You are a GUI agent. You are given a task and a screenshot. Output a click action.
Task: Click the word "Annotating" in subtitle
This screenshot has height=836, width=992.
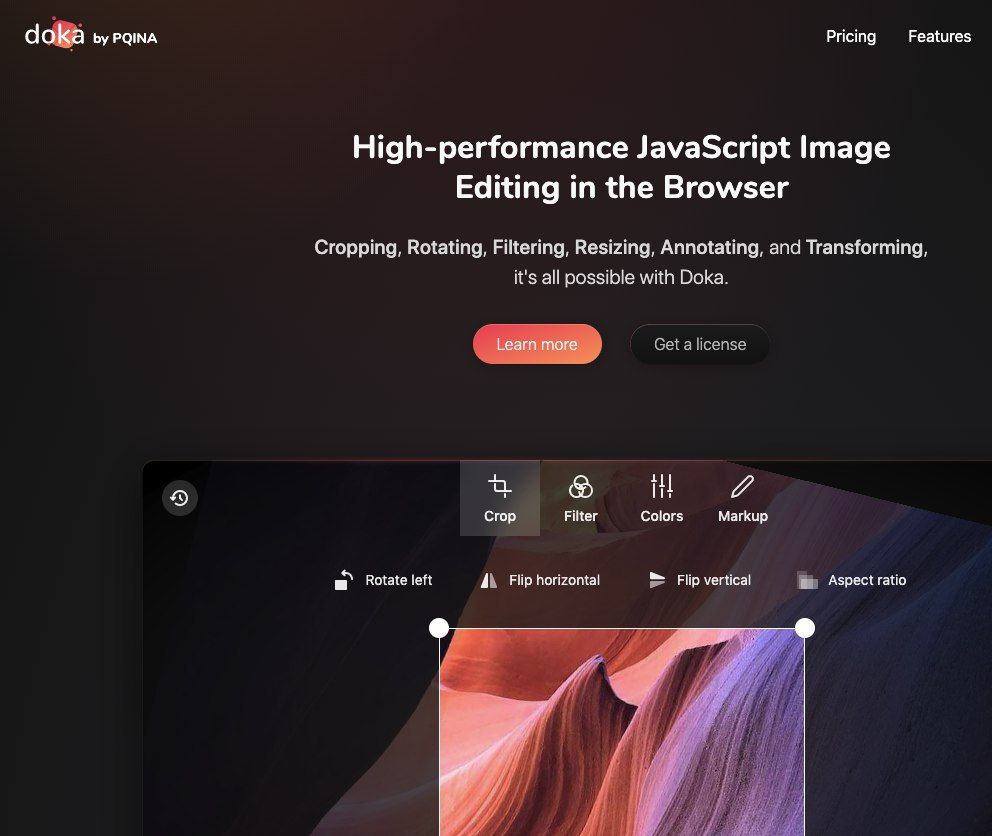pos(709,247)
